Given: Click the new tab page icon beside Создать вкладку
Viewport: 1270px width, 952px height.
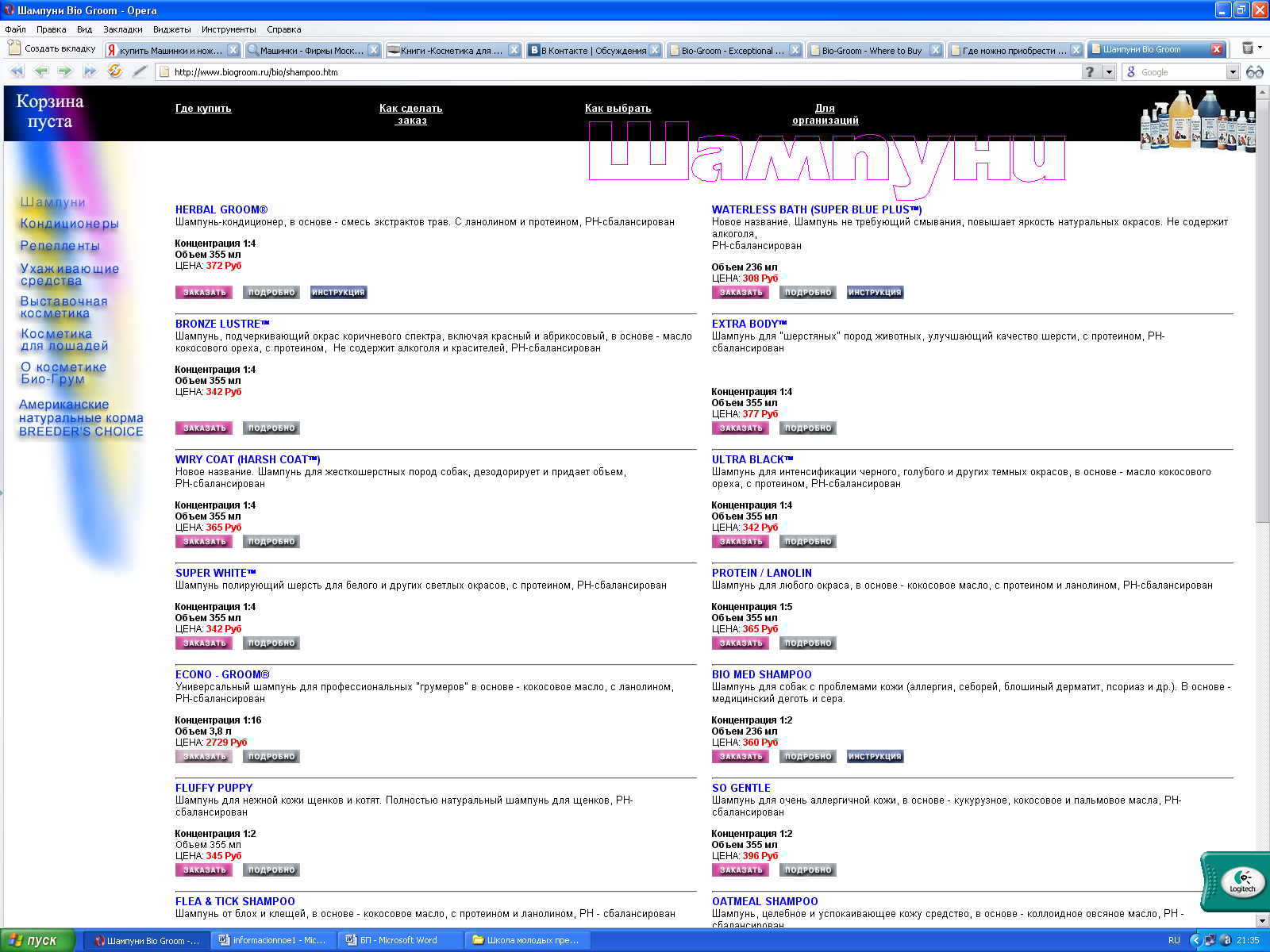Looking at the screenshot, I should pos(13,48).
